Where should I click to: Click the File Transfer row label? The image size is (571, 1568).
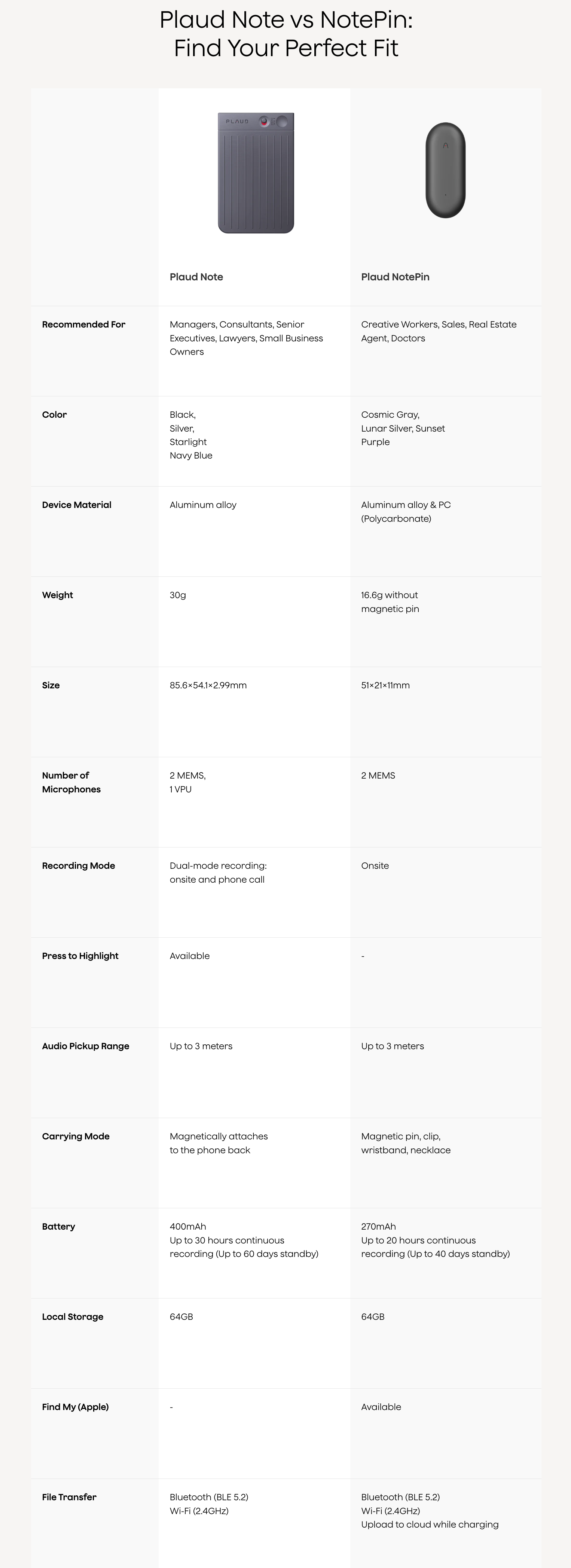(69, 1497)
